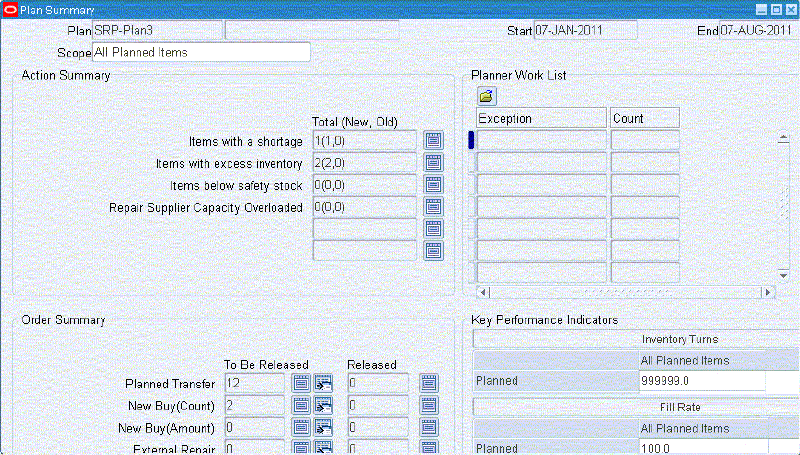Release New Buy(Count) orders icon

(x=323, y=406)
